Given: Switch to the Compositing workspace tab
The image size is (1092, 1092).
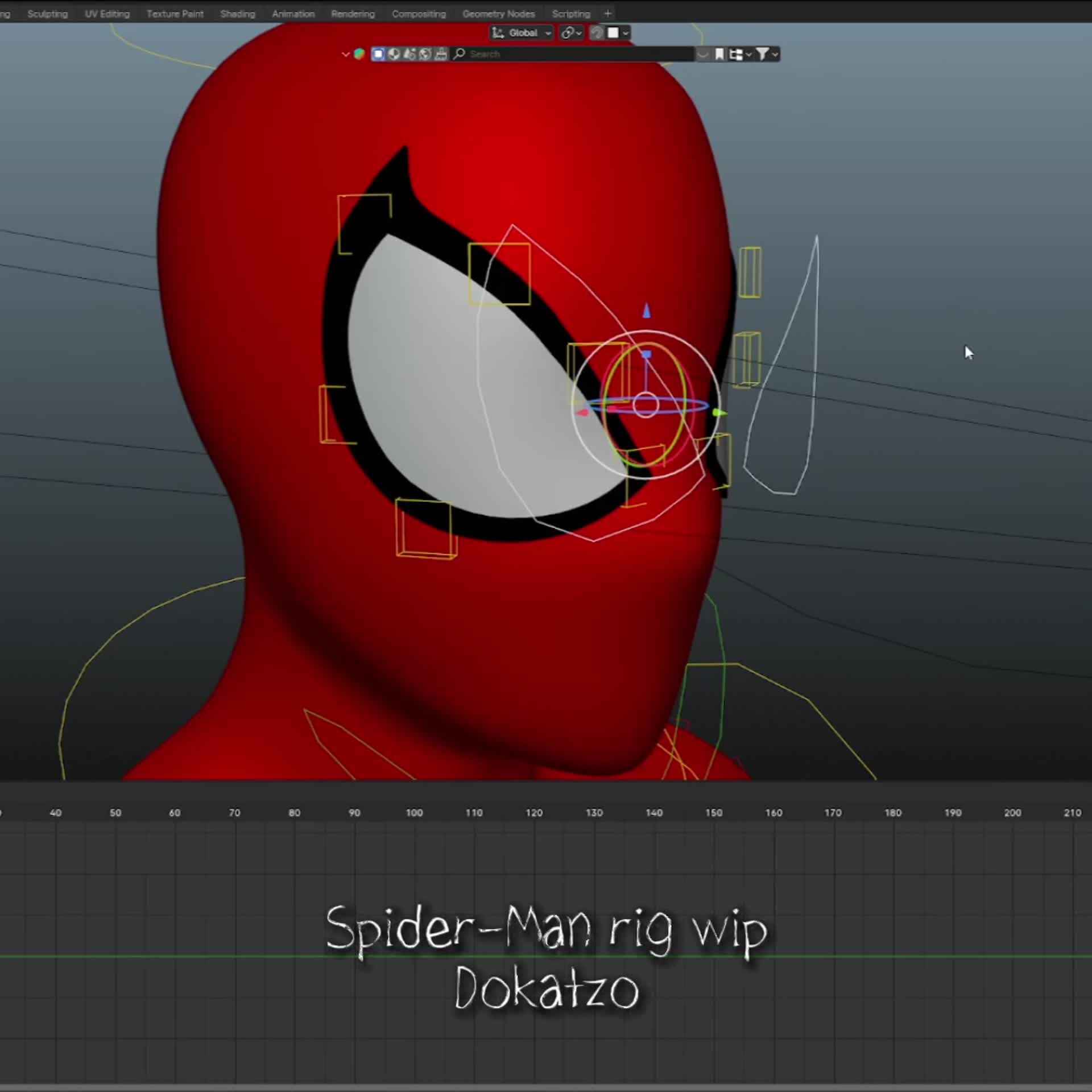Looking at the screenshot, I should point(419,14).
